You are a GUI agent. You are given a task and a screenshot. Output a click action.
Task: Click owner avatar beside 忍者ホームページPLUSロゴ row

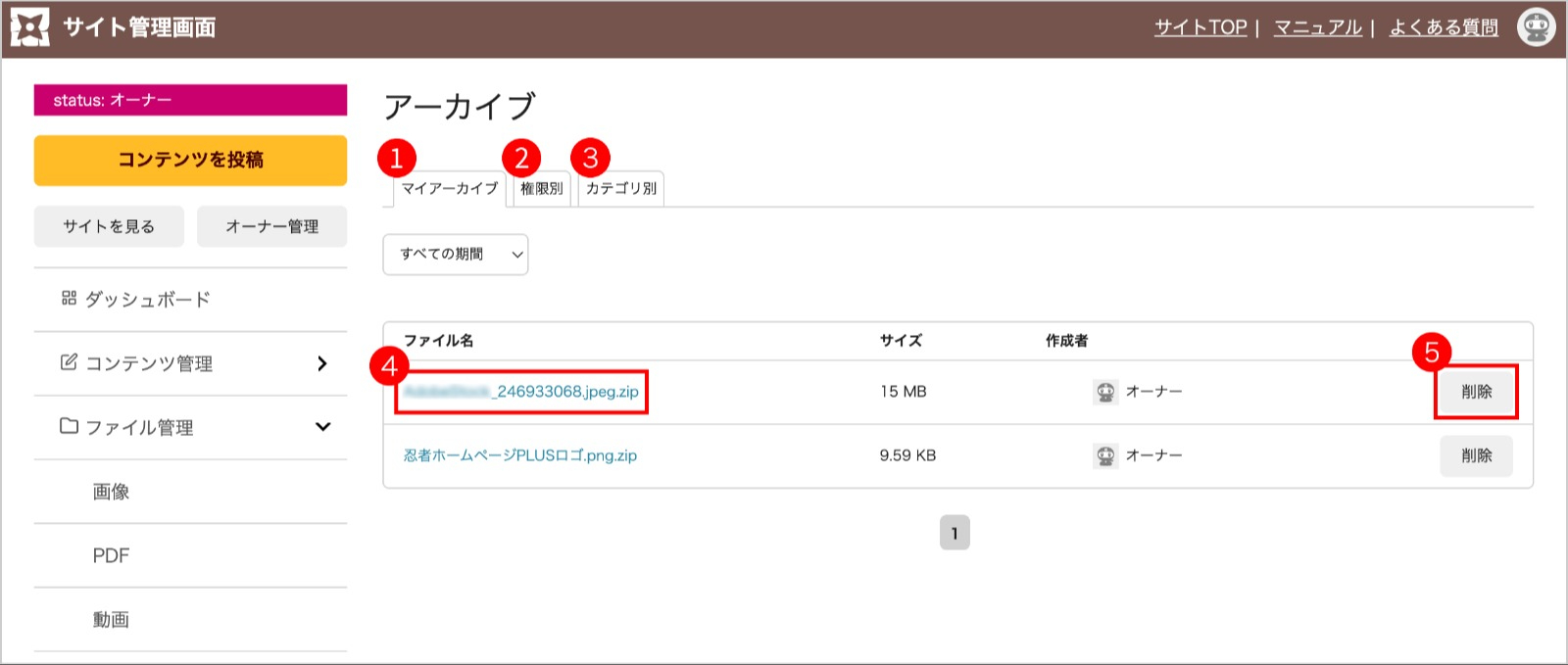(1105, 455)
